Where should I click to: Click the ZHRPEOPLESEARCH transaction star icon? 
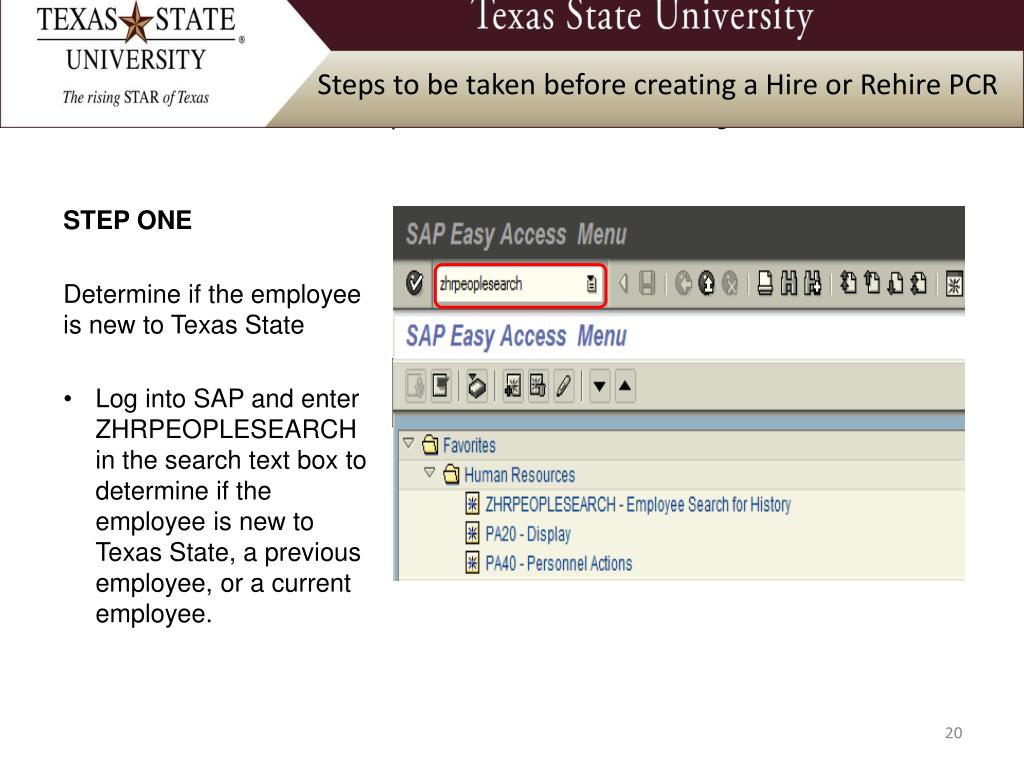[x=472, y=504]
